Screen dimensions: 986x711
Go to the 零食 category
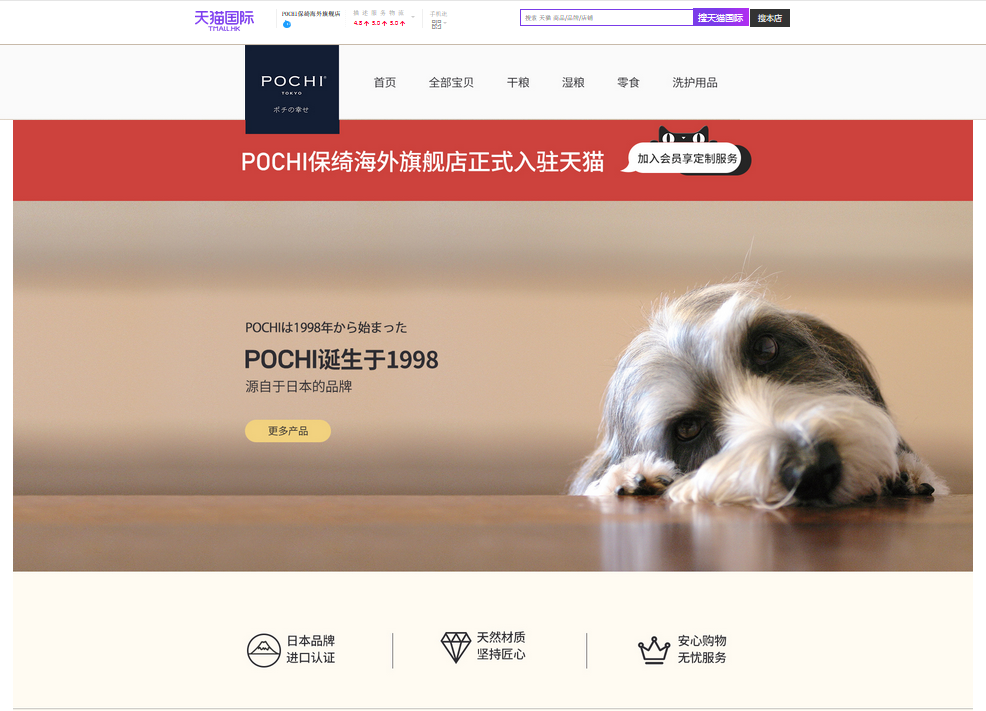[x=628, y=82]
